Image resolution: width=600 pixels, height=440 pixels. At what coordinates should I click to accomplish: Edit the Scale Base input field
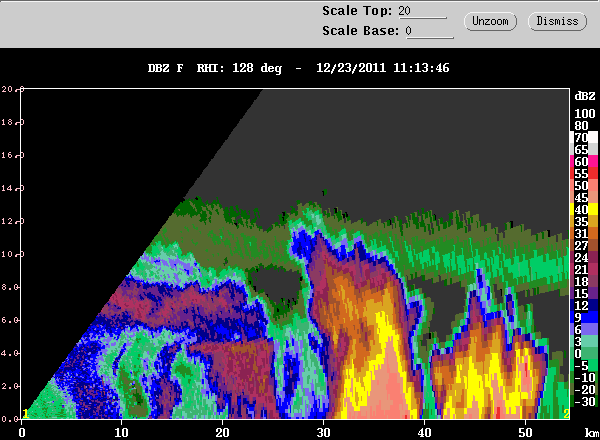pos(429,31)
